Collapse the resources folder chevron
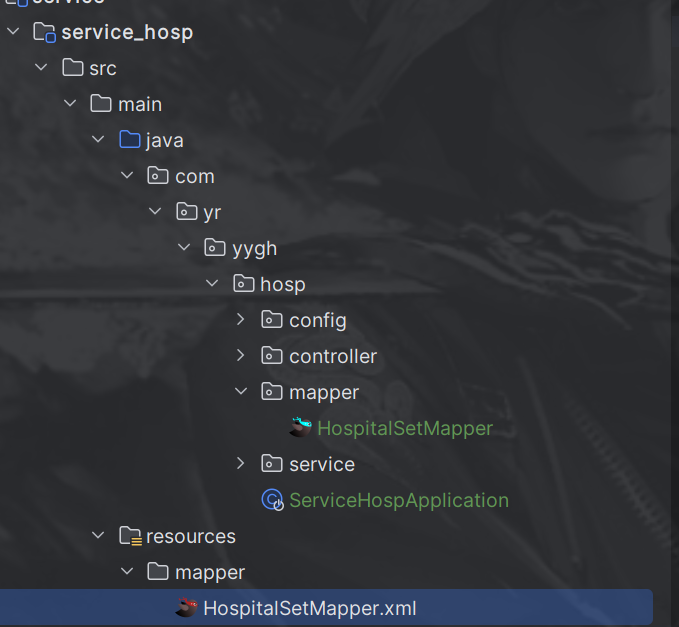The height and width of the screenshot is (627, 679). coord(98,535)
